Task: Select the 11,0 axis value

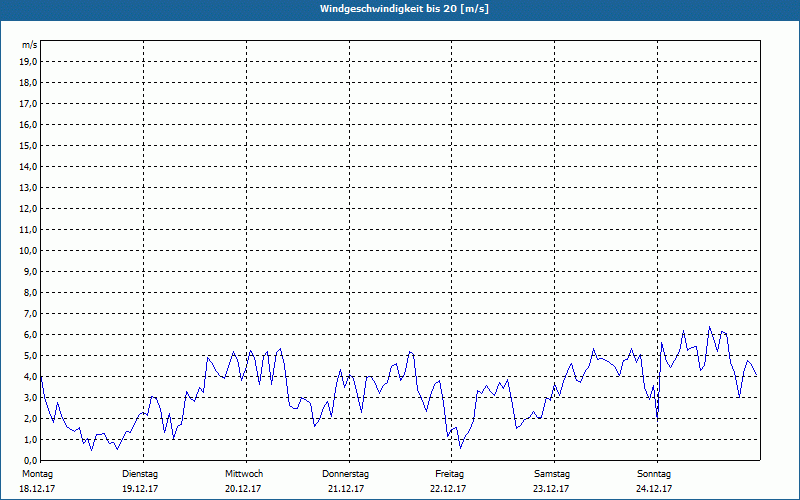Action: pos(28,230)
